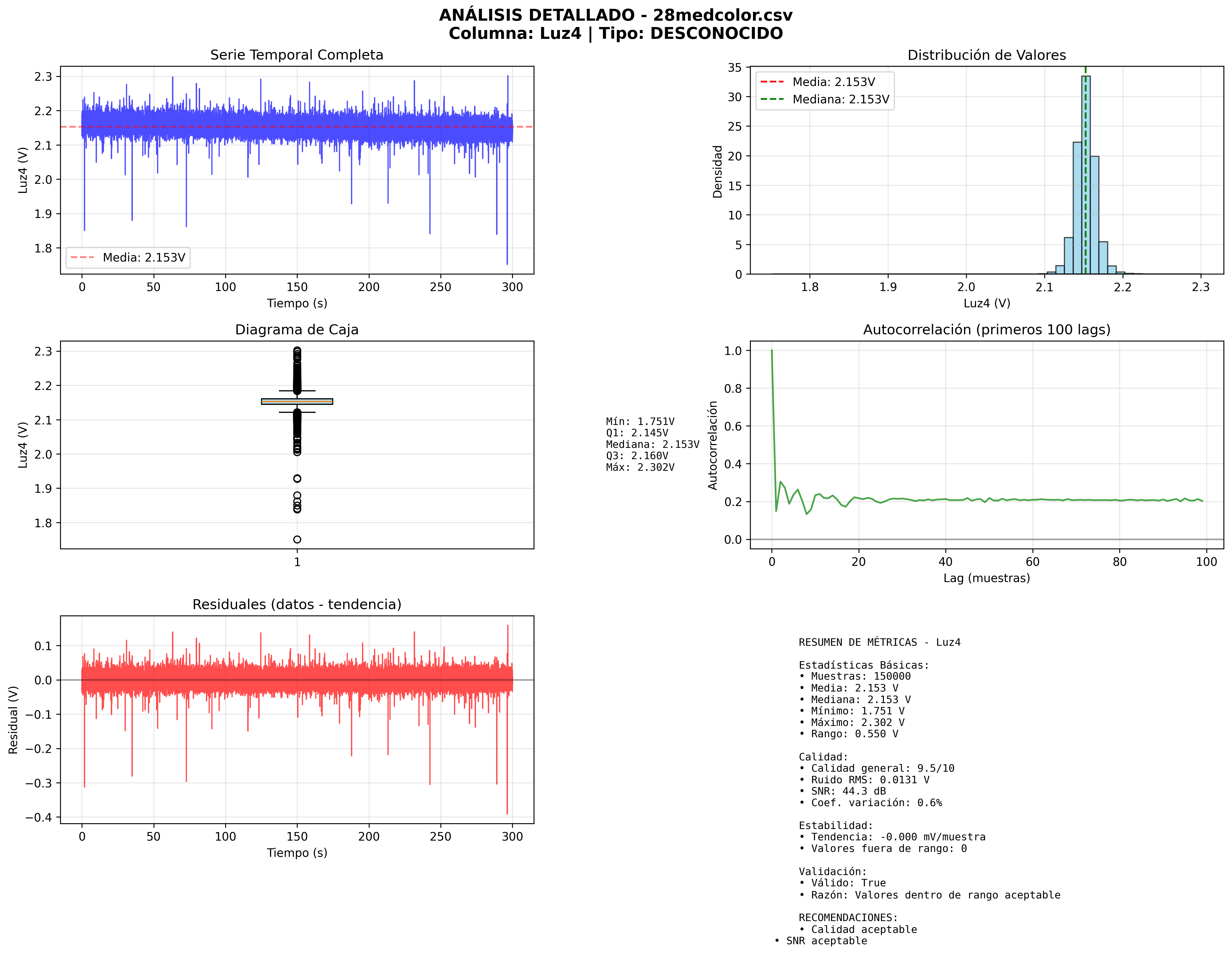Click the box plot's orange median box
Viewport: 1232px width, 966px height.
tap(296, 402)
